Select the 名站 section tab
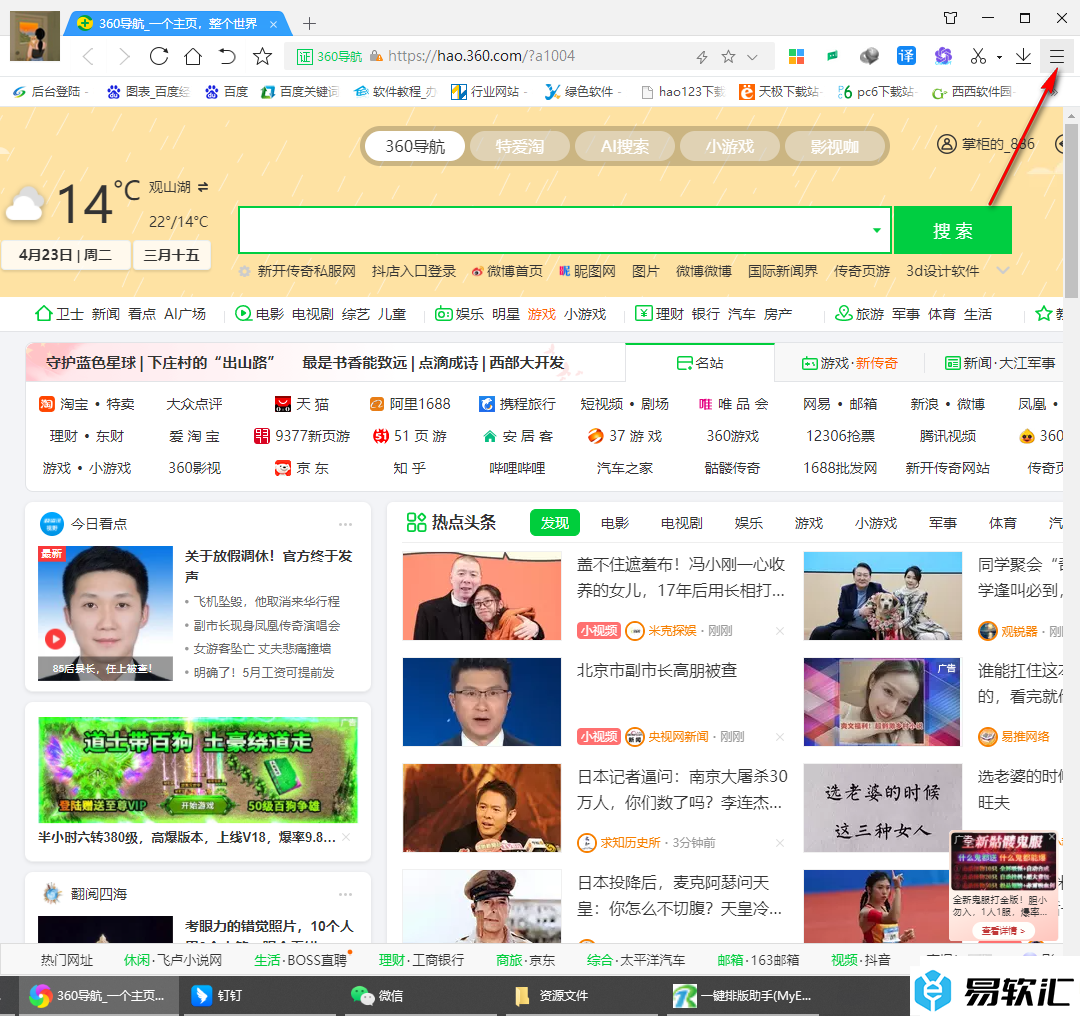The image size is (1080, 1016). [700, 363]
